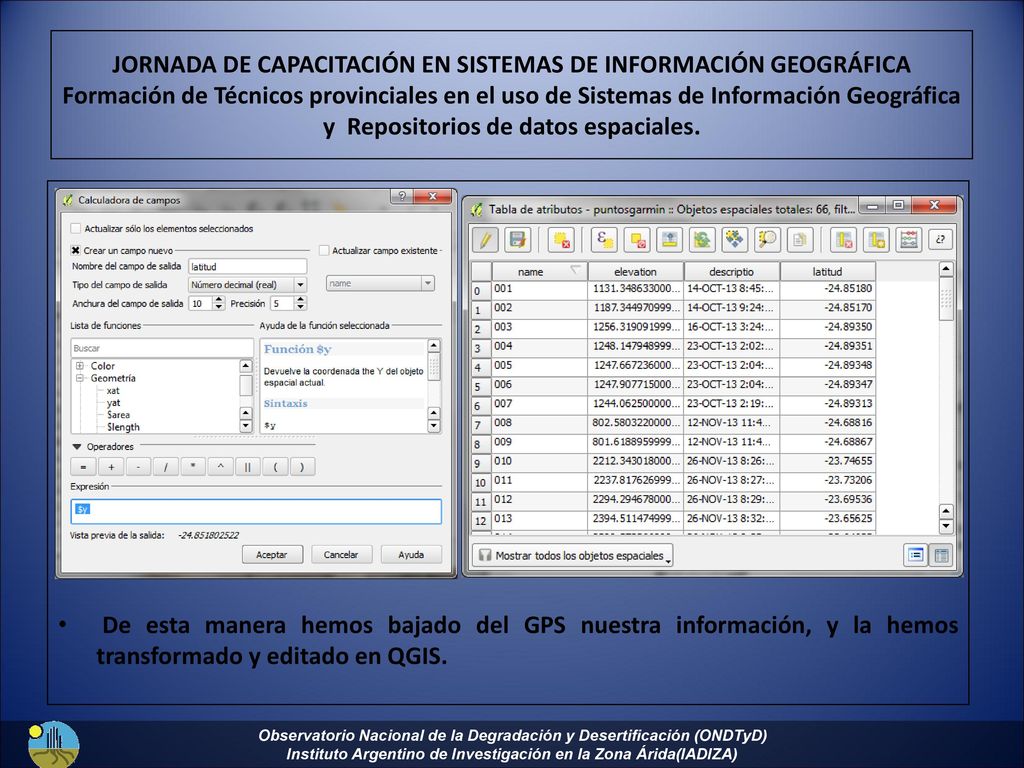Collapse the Operadores section triangle
Screen dimensions: 1024x768
pos(77,447)
